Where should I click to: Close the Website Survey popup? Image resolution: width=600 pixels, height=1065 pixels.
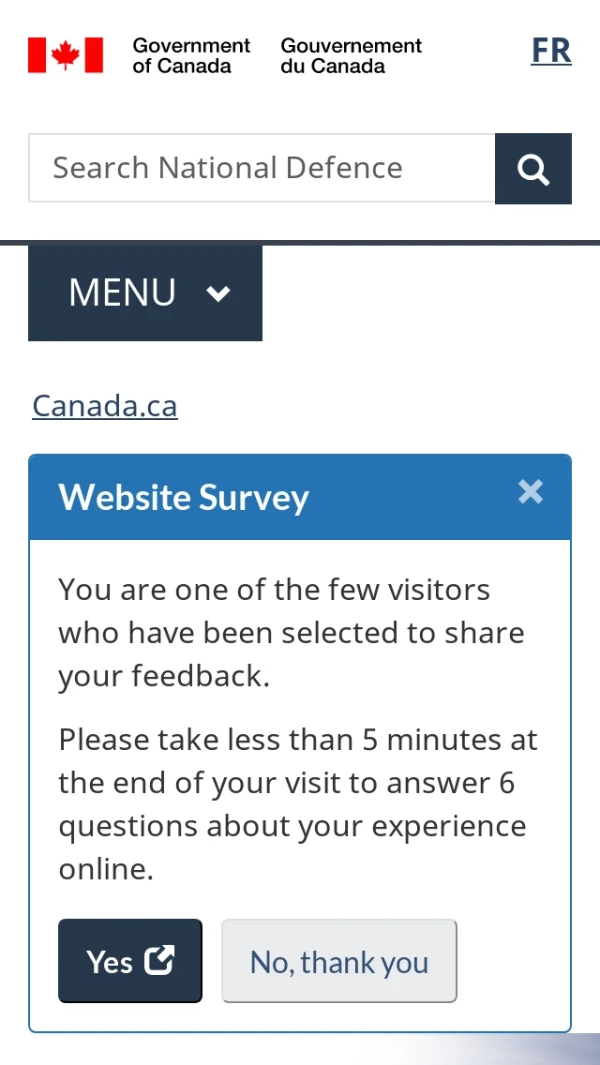point(530,491)
